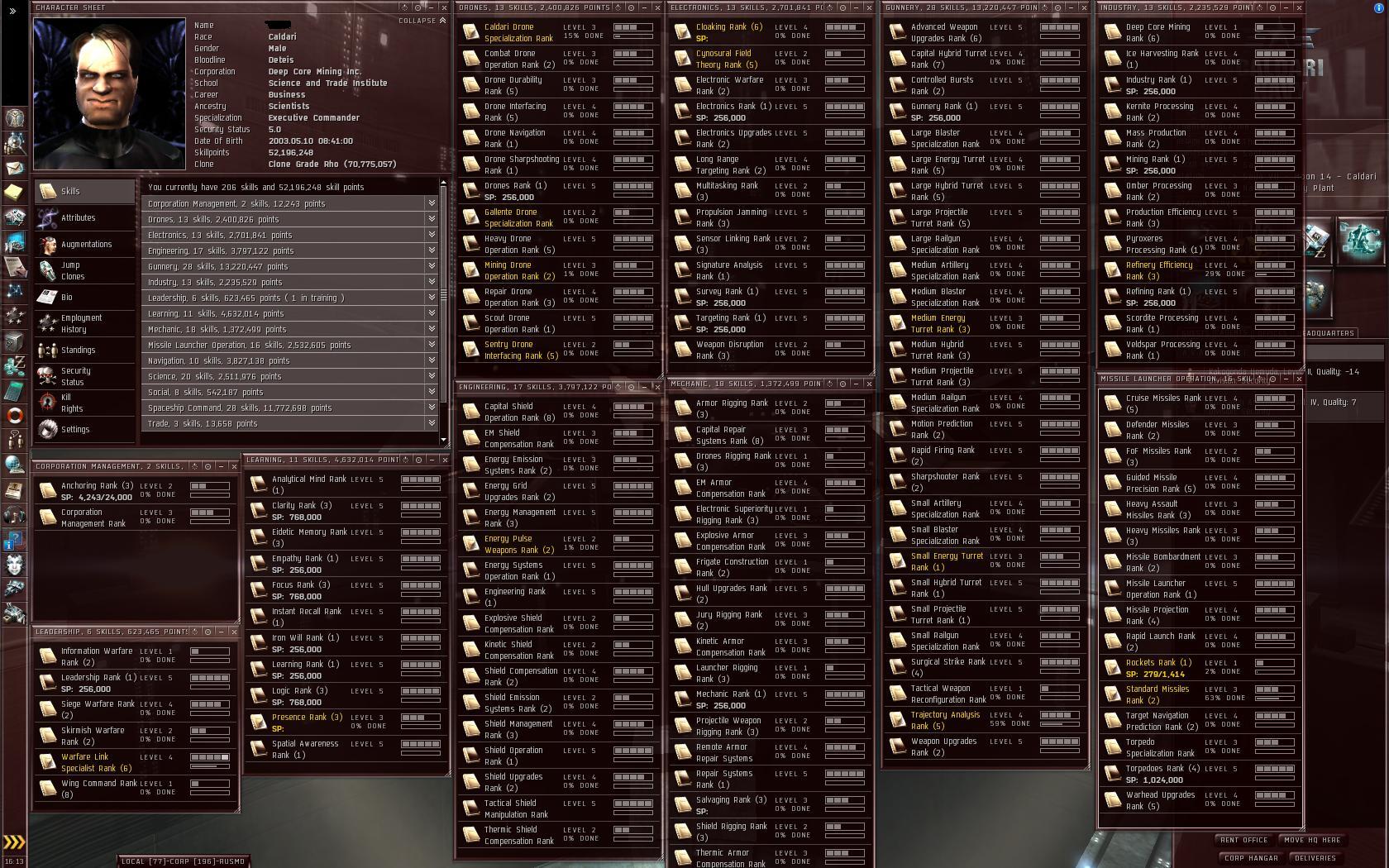Click the book icon beside Cloaking Rank (6)
Image resolution: width=1389 pixels, height=868 pixels.
[x=682, y=32]
